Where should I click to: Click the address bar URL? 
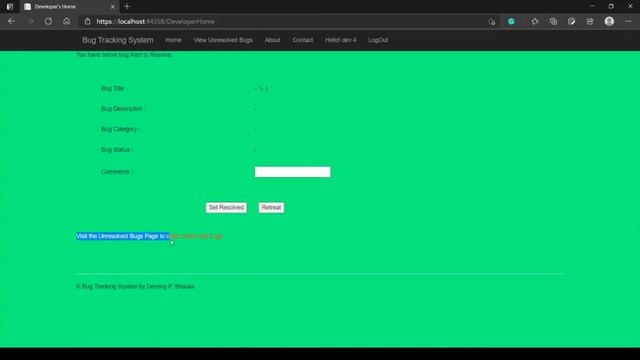156,22
